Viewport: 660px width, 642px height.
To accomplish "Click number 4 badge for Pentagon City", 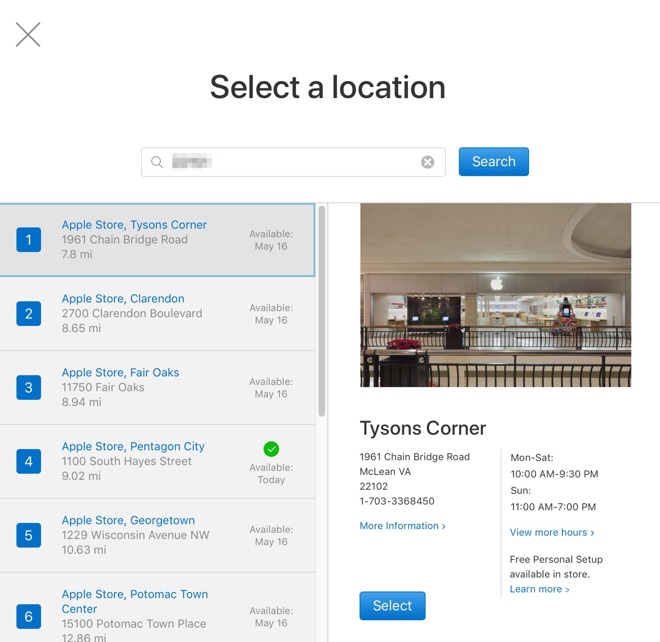I will [x=29, y=461].
